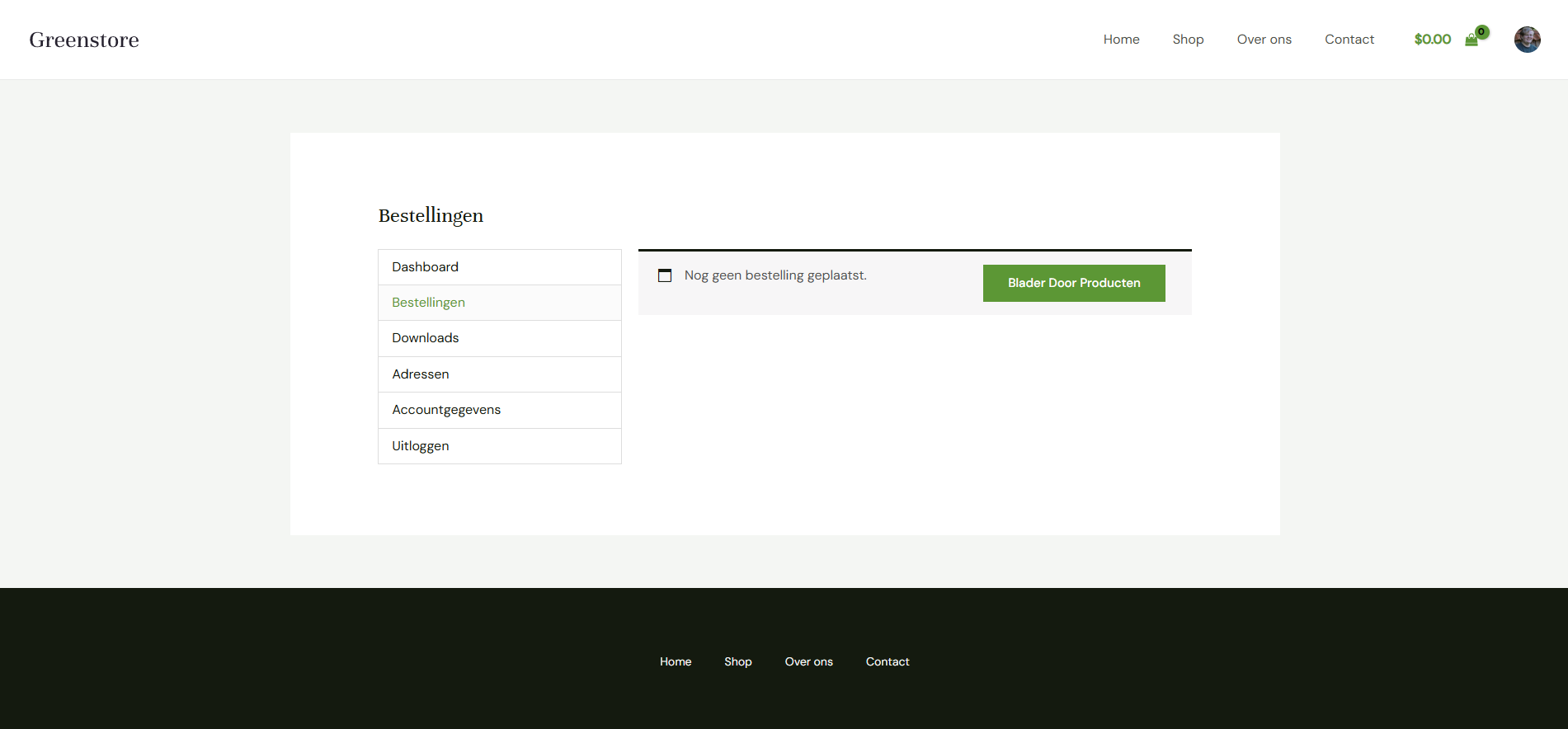Image resolution: width=1568 pixels, height=729 pixels.
Task: Click the $0.00 cart total
Action: 1432,40
